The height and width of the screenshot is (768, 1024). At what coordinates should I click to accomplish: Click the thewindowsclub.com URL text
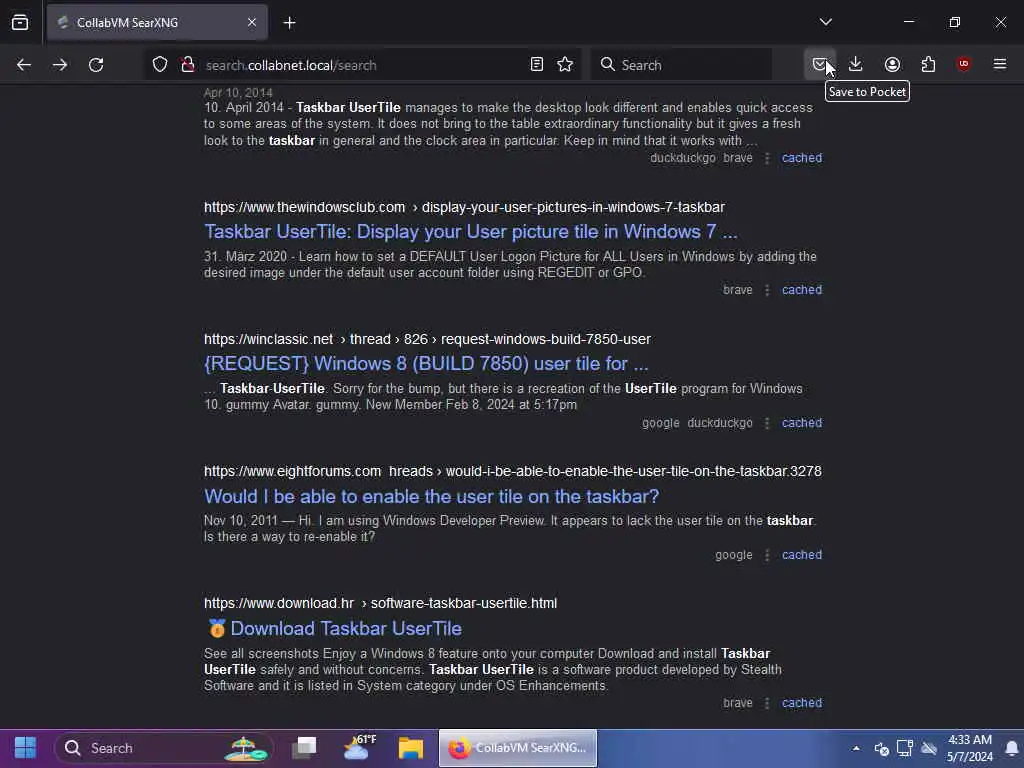pyautogui.click(x=464, y=208)
